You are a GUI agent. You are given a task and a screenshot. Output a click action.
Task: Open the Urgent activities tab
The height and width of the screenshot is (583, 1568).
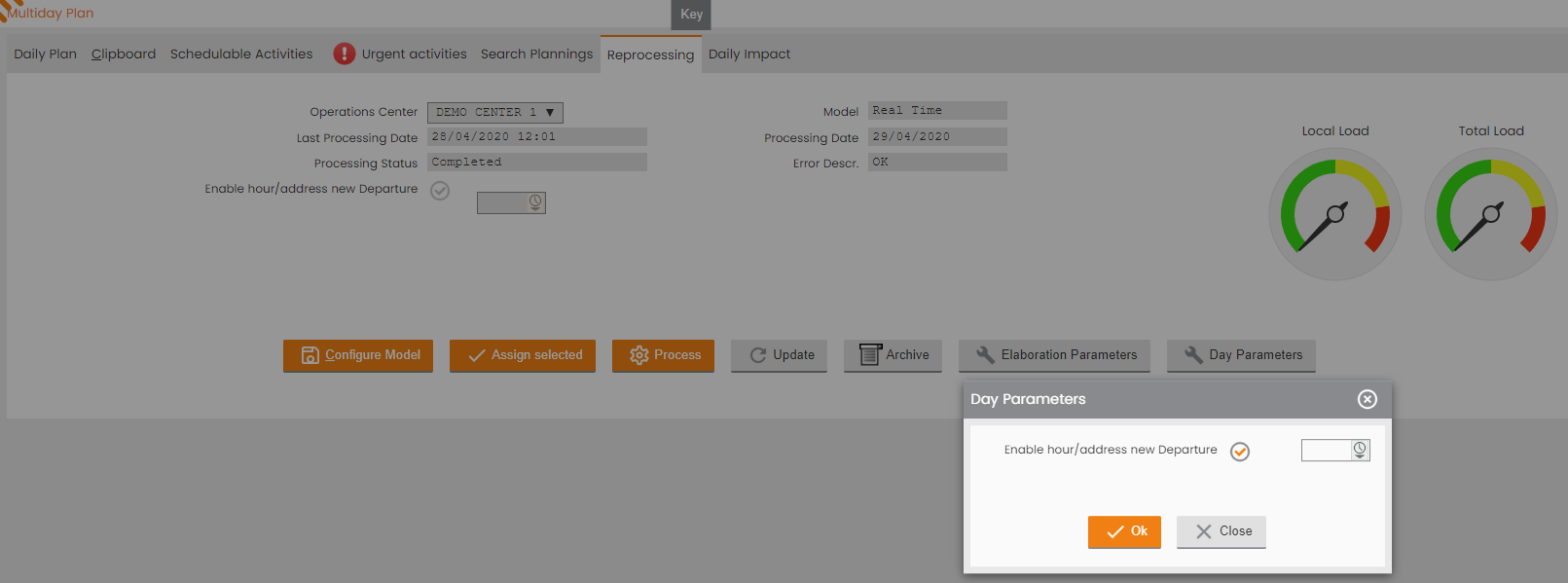coord(414,55)
